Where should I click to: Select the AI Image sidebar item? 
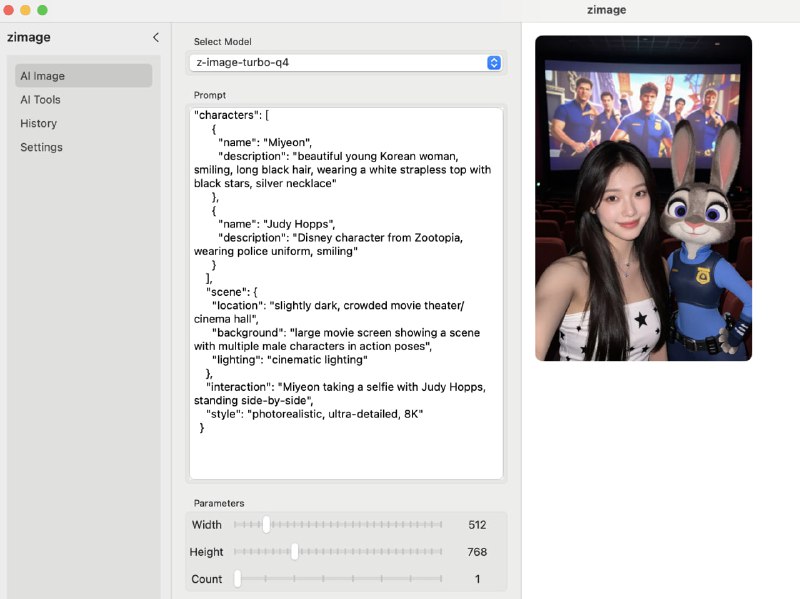click(x=44, y=75)
